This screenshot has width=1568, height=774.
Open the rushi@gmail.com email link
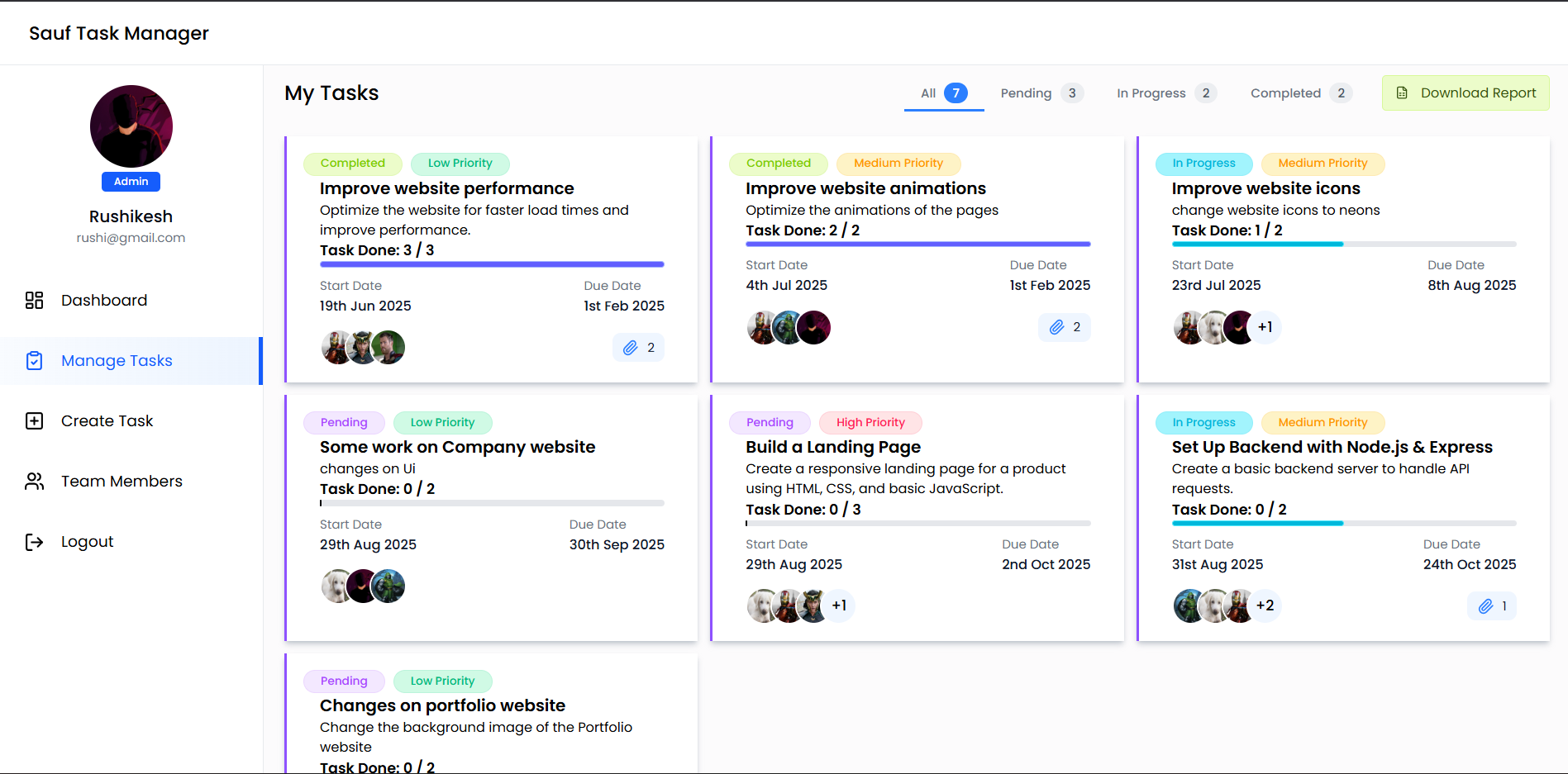pos(131,237)
